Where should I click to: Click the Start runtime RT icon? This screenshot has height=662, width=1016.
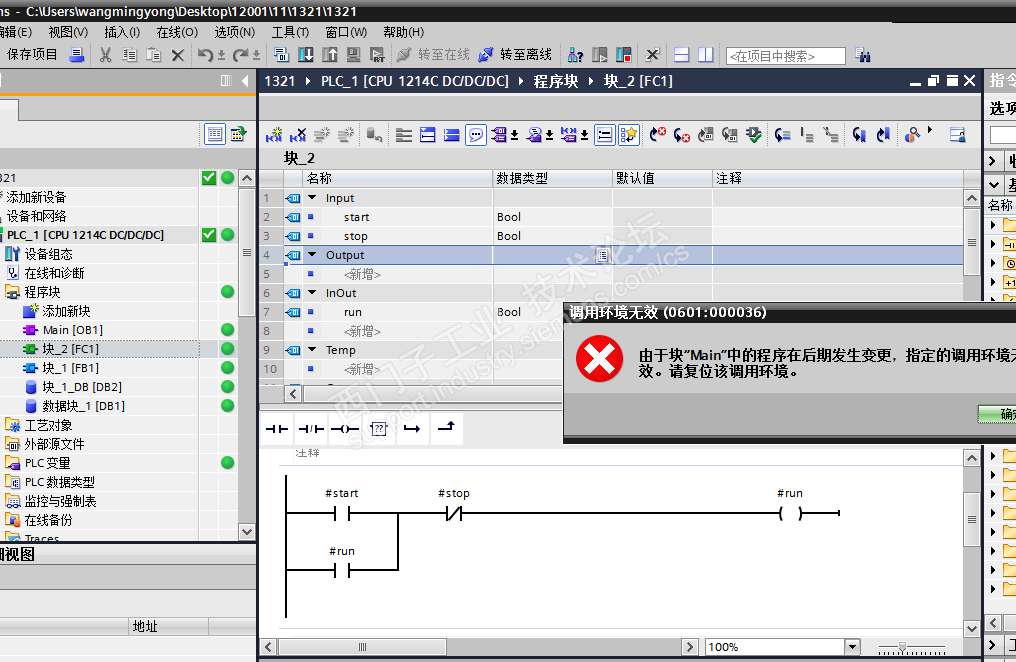coord(377,55)
